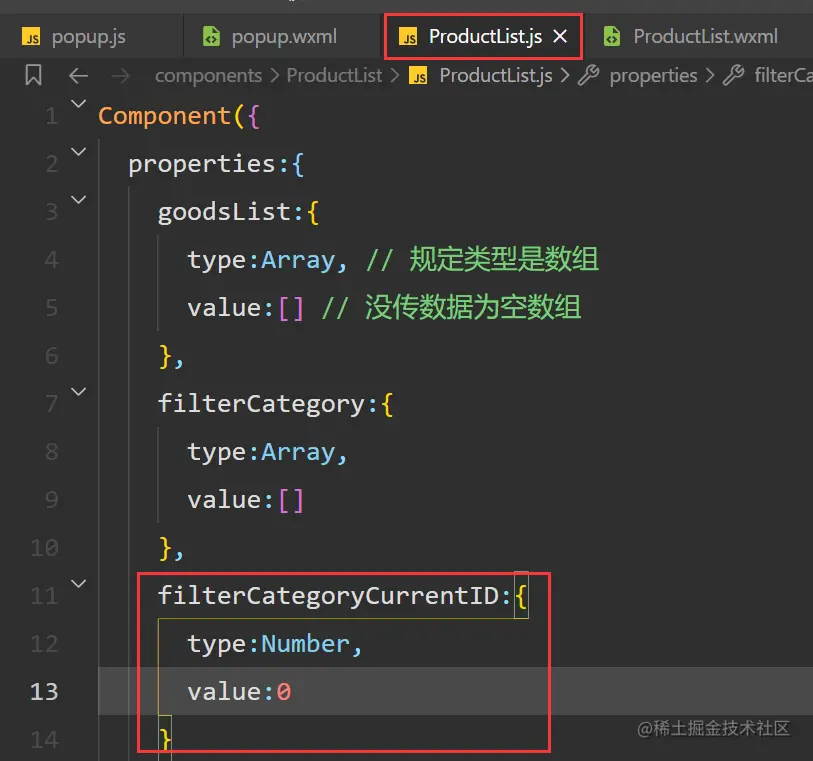Click the wrench icon before filterCa breadcrumb
This screenshot has width=813, height=761.
[734, 76]
